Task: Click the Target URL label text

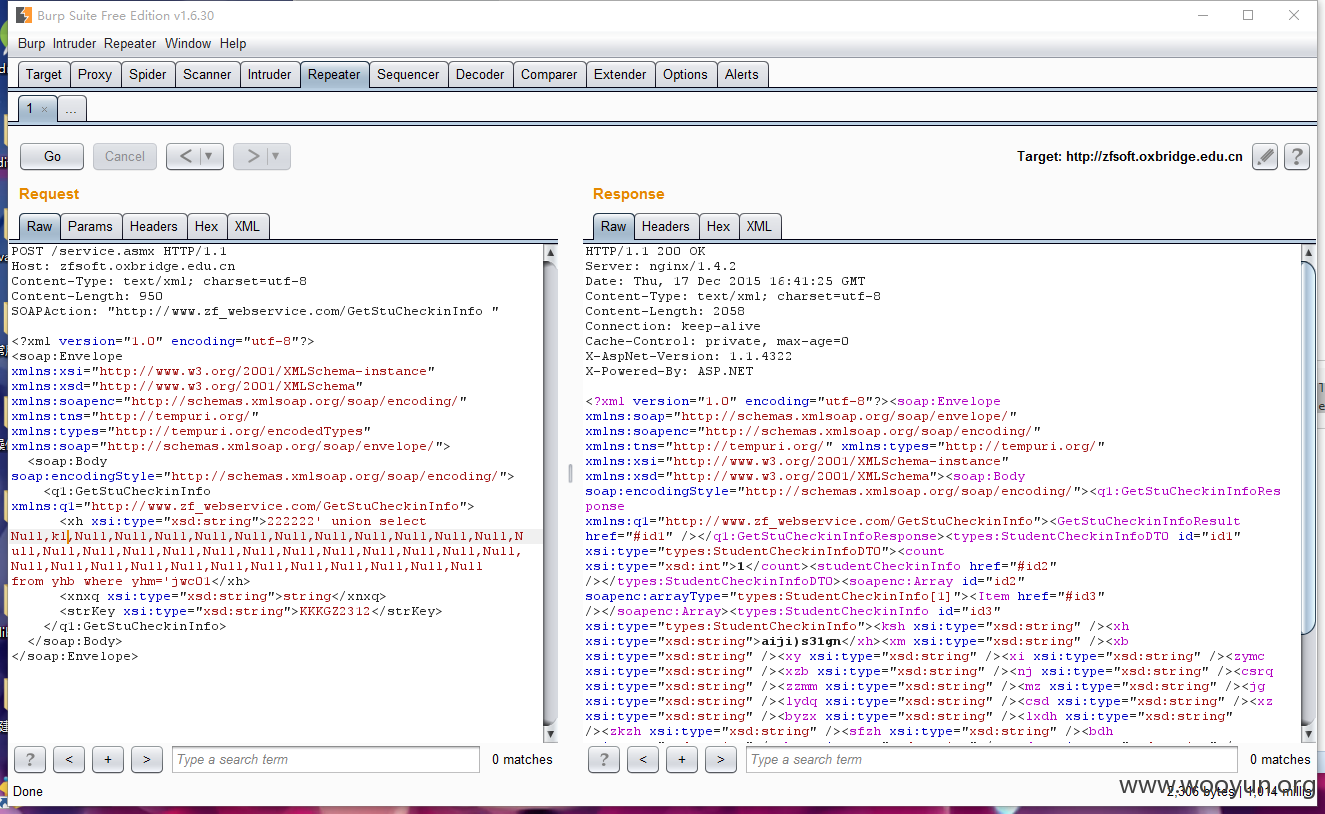Action: [1130, 156]
